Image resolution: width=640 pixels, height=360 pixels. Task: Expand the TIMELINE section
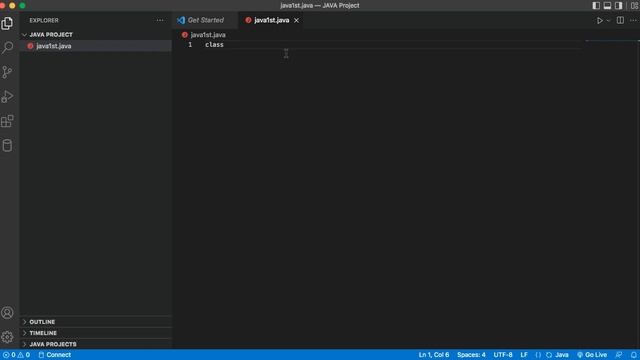pyautogui.click(x=96, y=333)
